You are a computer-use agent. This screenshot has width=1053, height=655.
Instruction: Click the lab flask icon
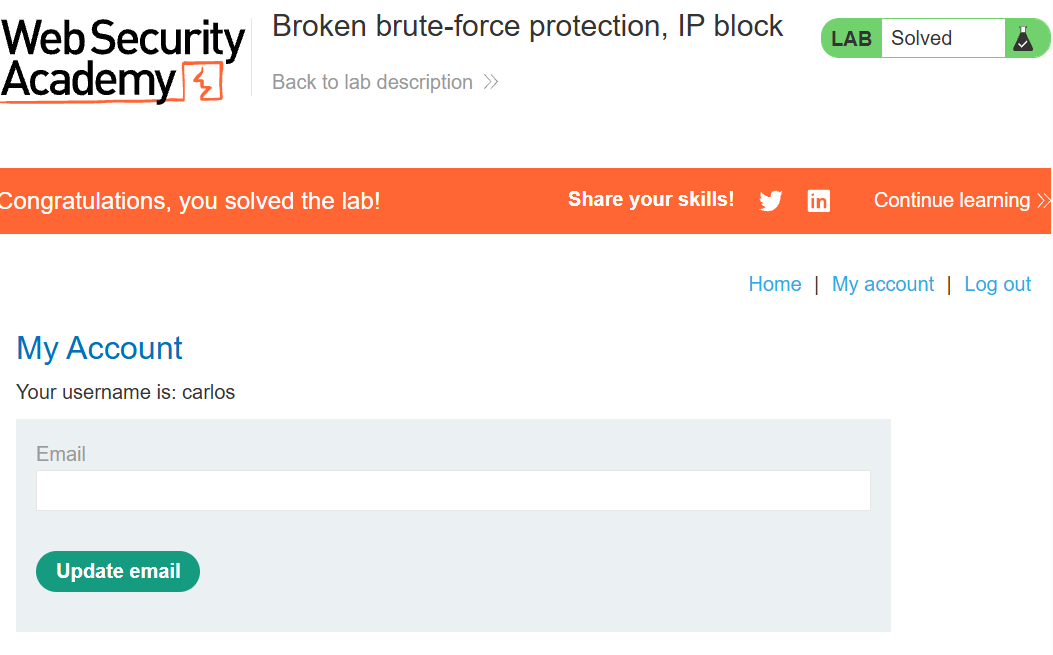(1023, 38)
